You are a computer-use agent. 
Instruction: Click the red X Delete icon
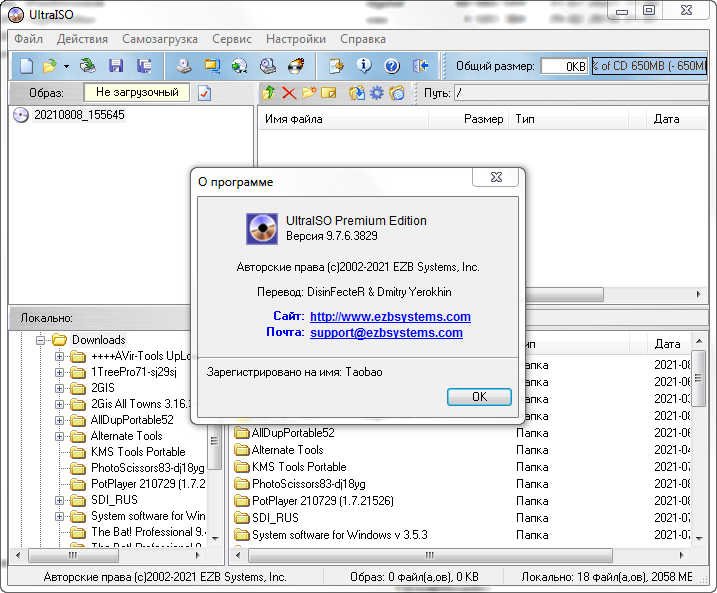pyautogui.click(x=289, y=93)
